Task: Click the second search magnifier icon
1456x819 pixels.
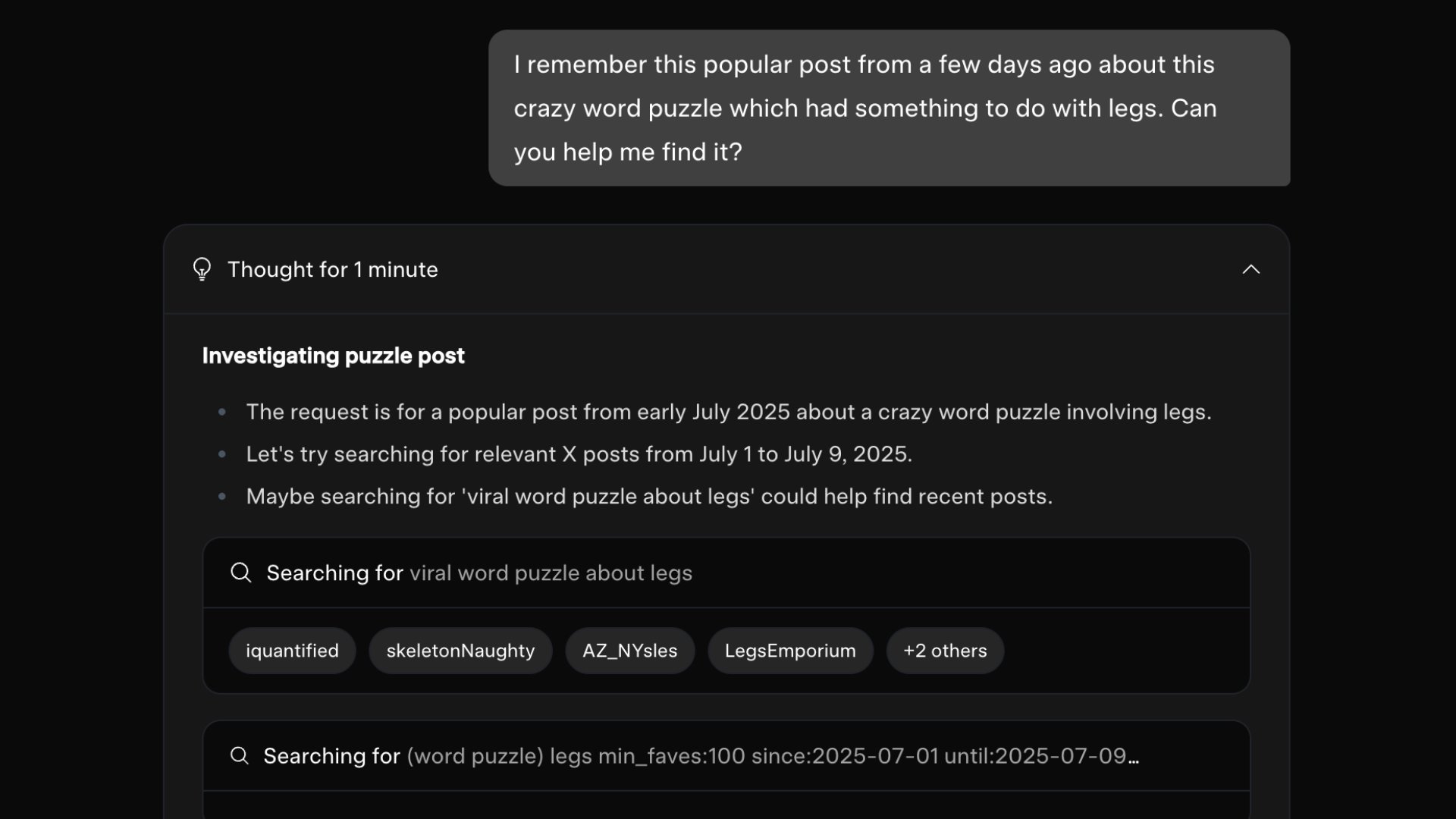Action: pos(239,755)
